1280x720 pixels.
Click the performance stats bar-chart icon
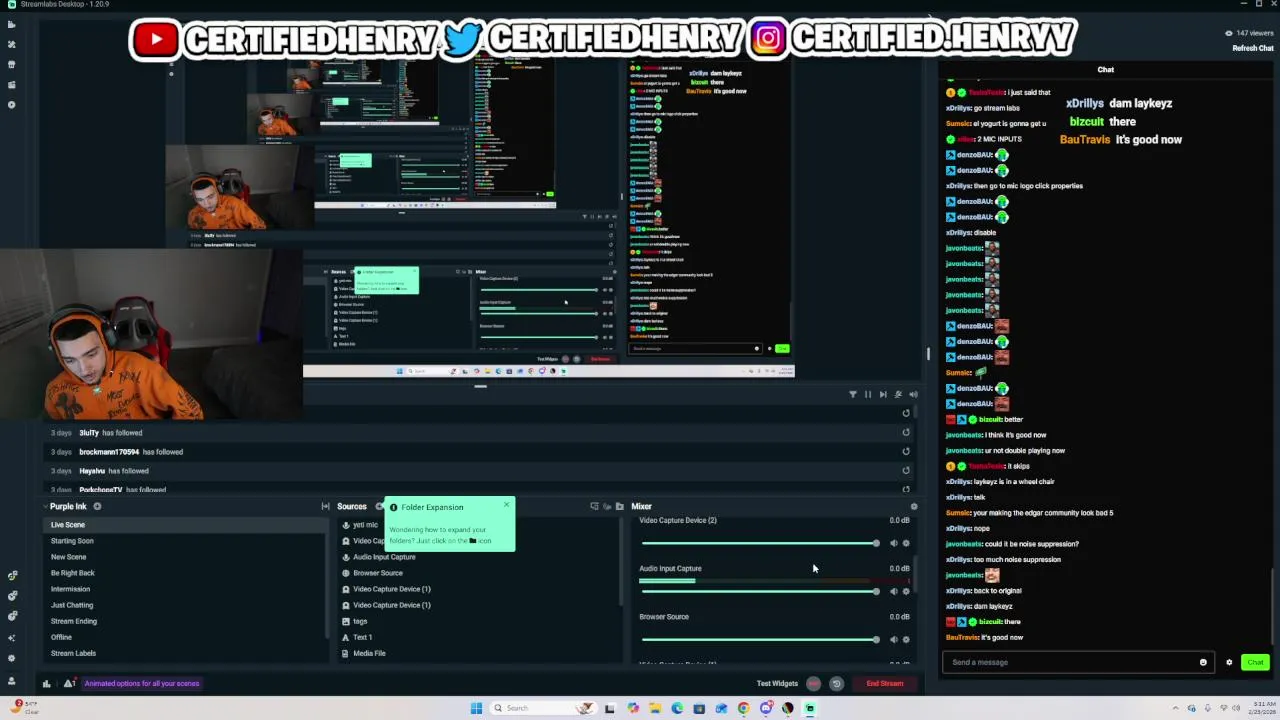(46, 684)
